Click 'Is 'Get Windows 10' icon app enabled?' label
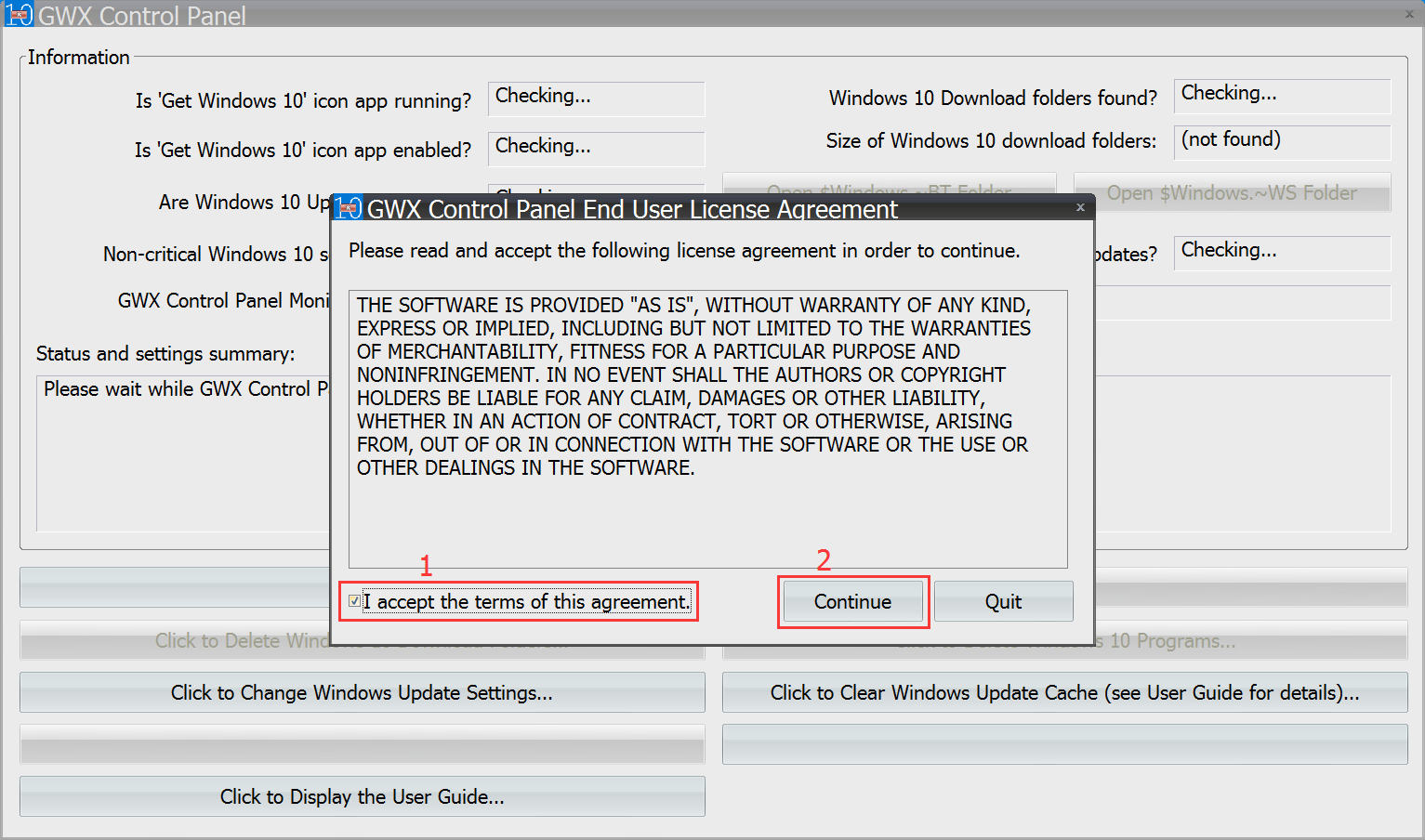 click(x=303, y=151)
